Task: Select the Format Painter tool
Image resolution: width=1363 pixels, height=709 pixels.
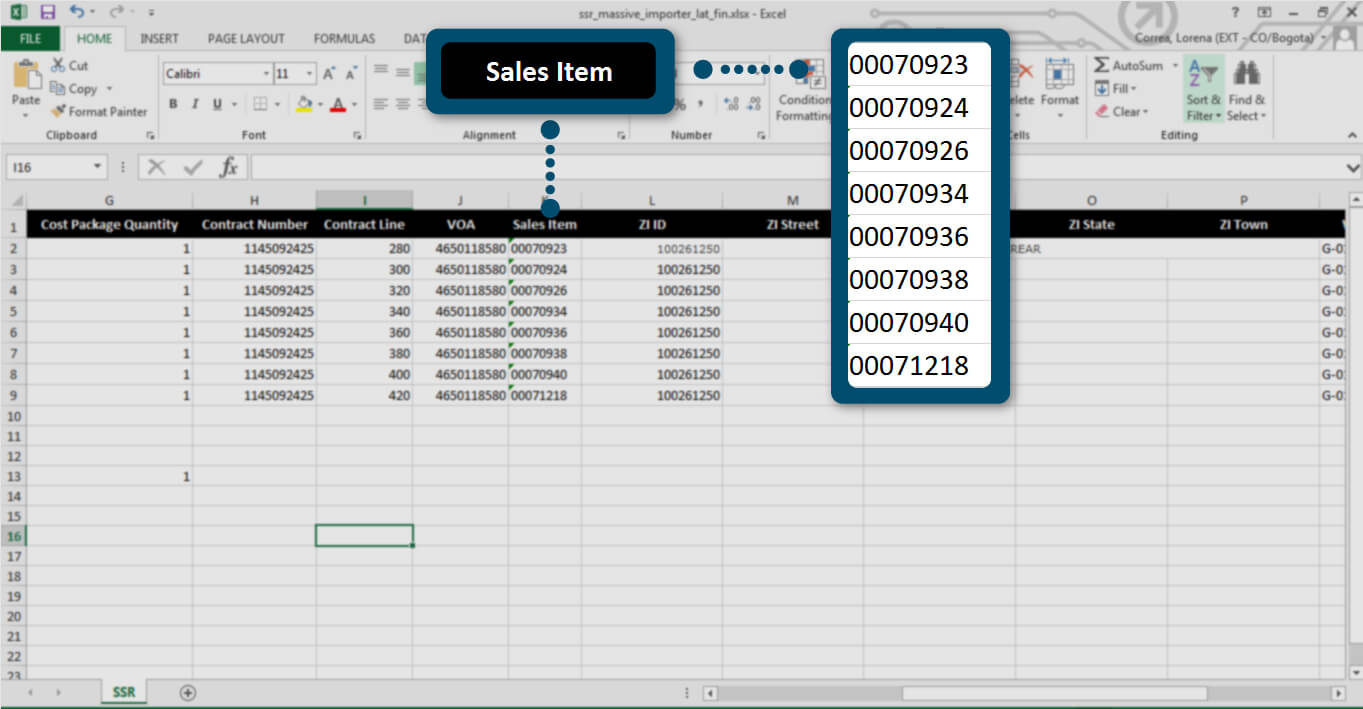Action: coord(99,112)
